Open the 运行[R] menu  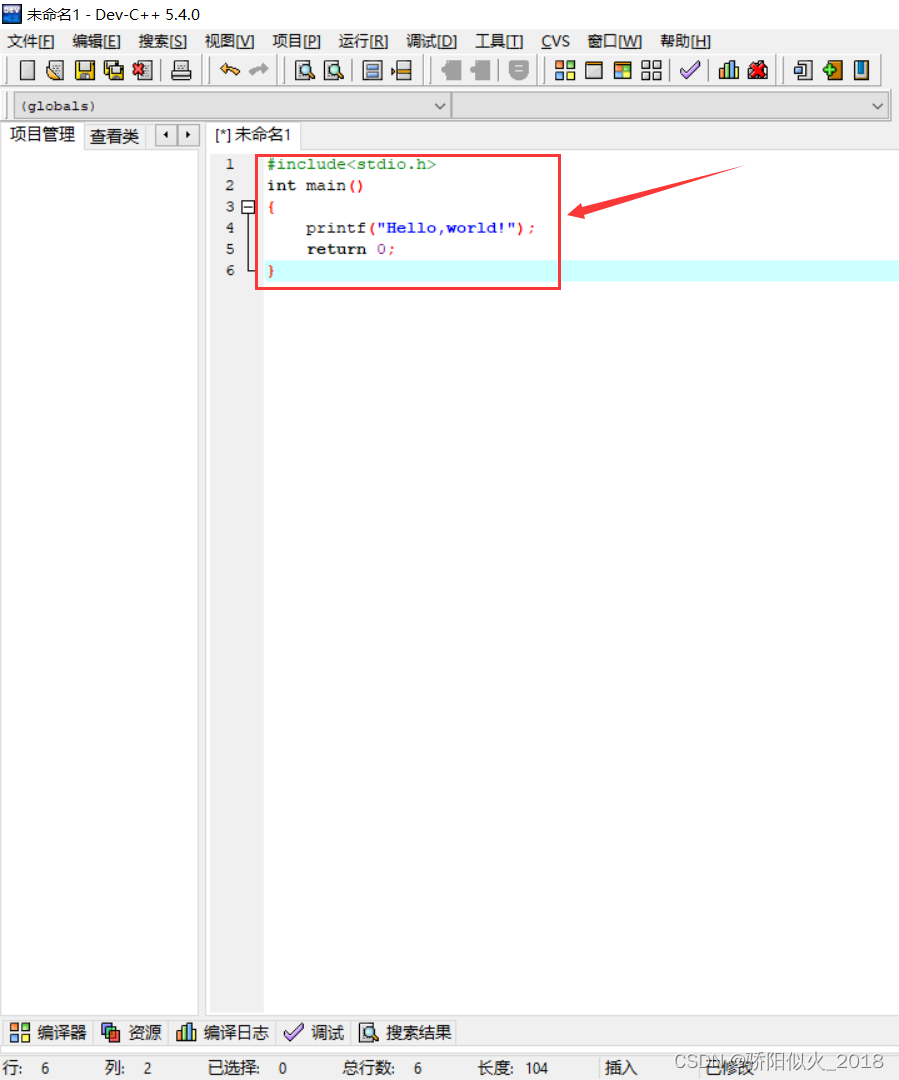tap(363, 41)
